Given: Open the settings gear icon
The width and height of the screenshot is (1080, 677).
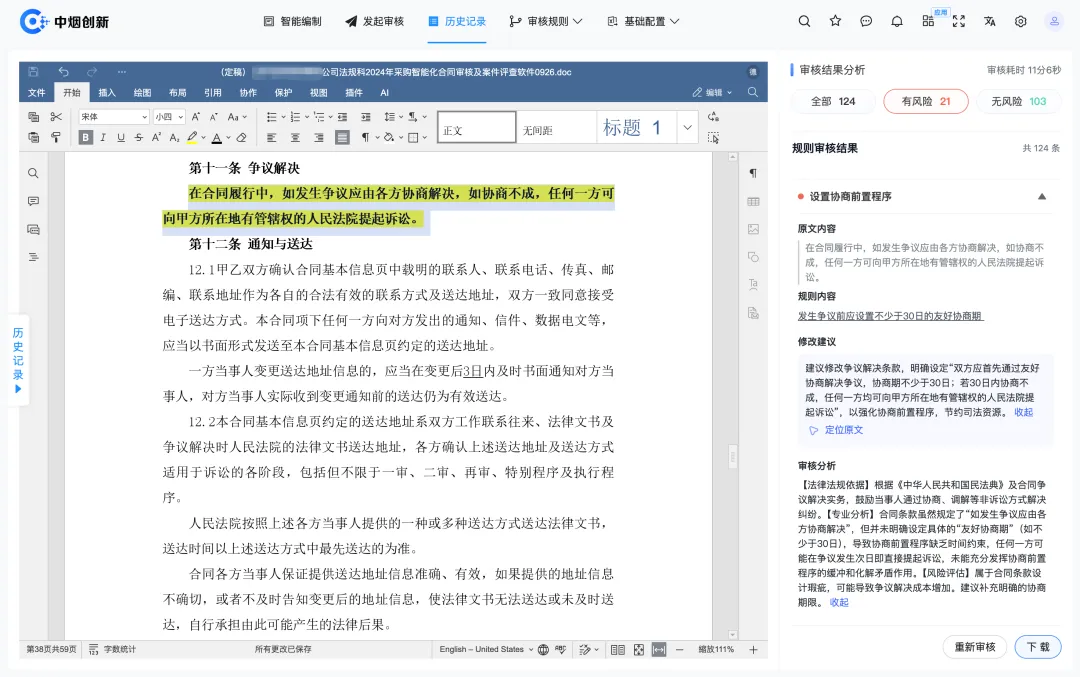Looking at the screenshot, I should click(x=1021, y=21).
